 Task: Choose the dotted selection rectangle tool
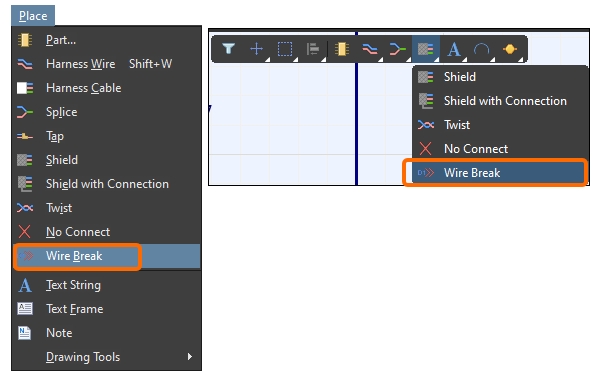285,49
